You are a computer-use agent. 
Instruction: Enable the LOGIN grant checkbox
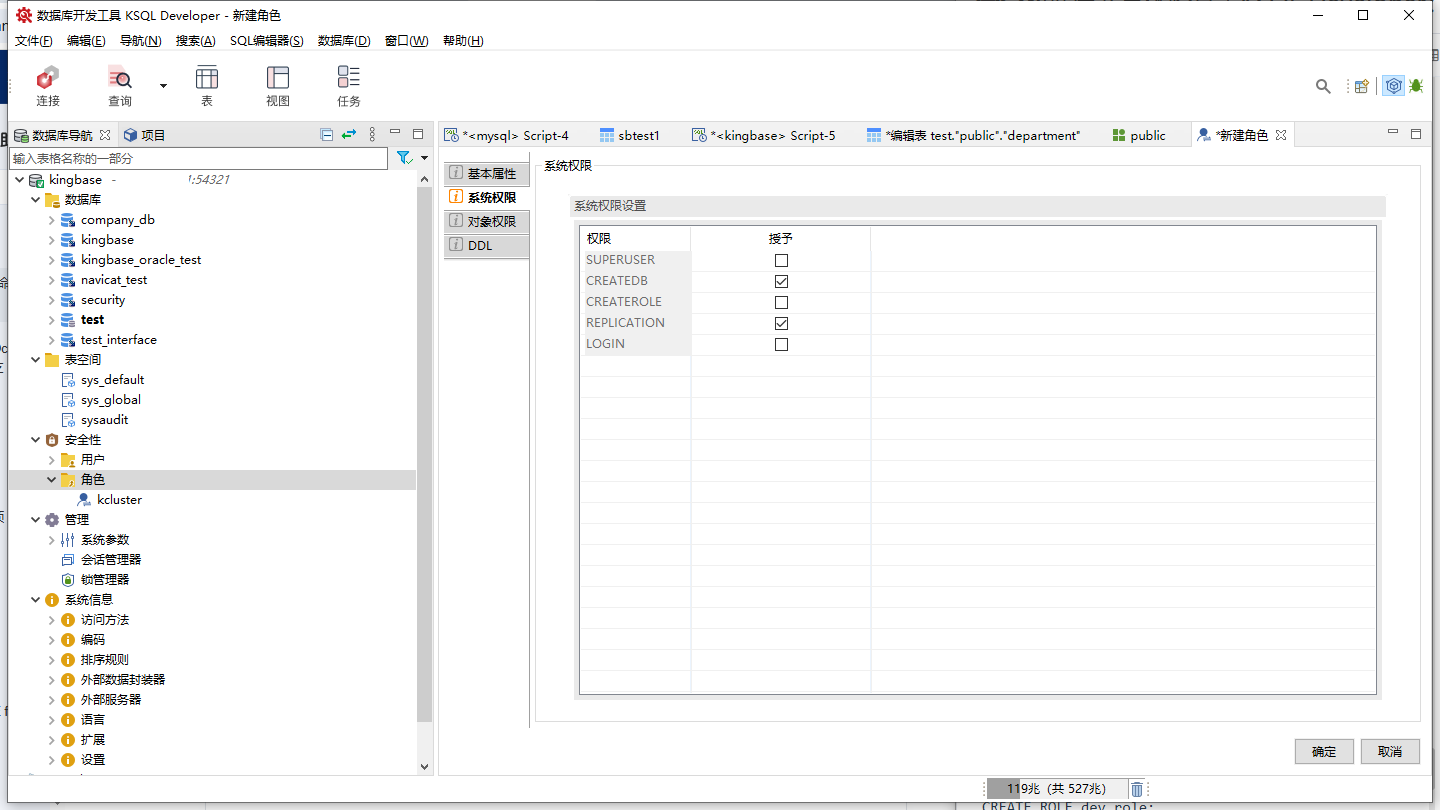(781, 344)
